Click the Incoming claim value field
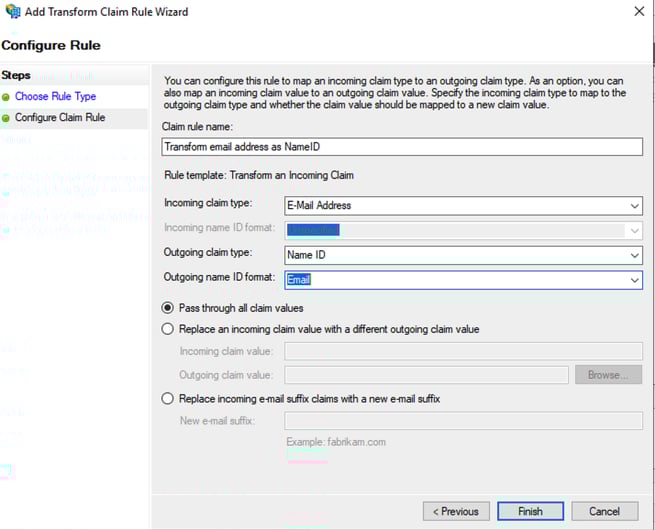The image size is (655, 530). tap(463, 351)
